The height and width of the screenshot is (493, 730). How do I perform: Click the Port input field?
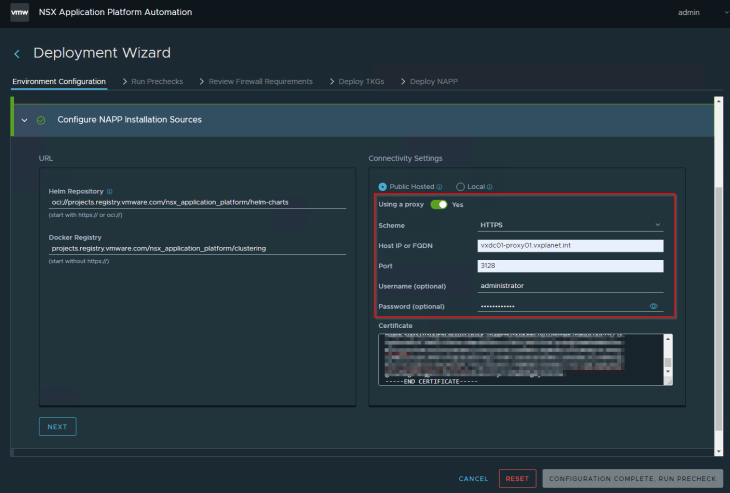click(x=570, y=266)
